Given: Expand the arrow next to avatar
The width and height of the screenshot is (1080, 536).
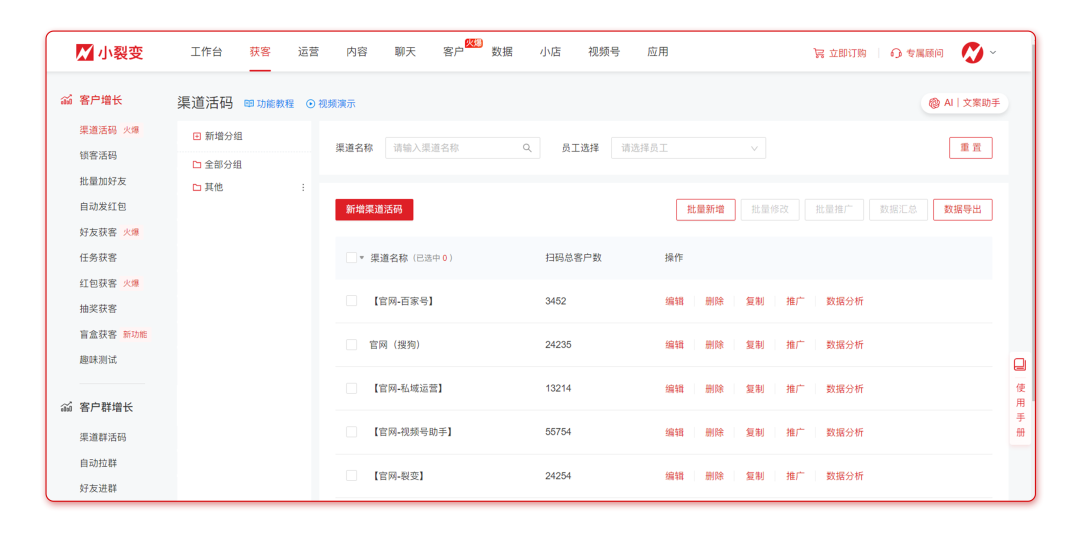Looking at the screenshot, I should click(x=993, y=53).
